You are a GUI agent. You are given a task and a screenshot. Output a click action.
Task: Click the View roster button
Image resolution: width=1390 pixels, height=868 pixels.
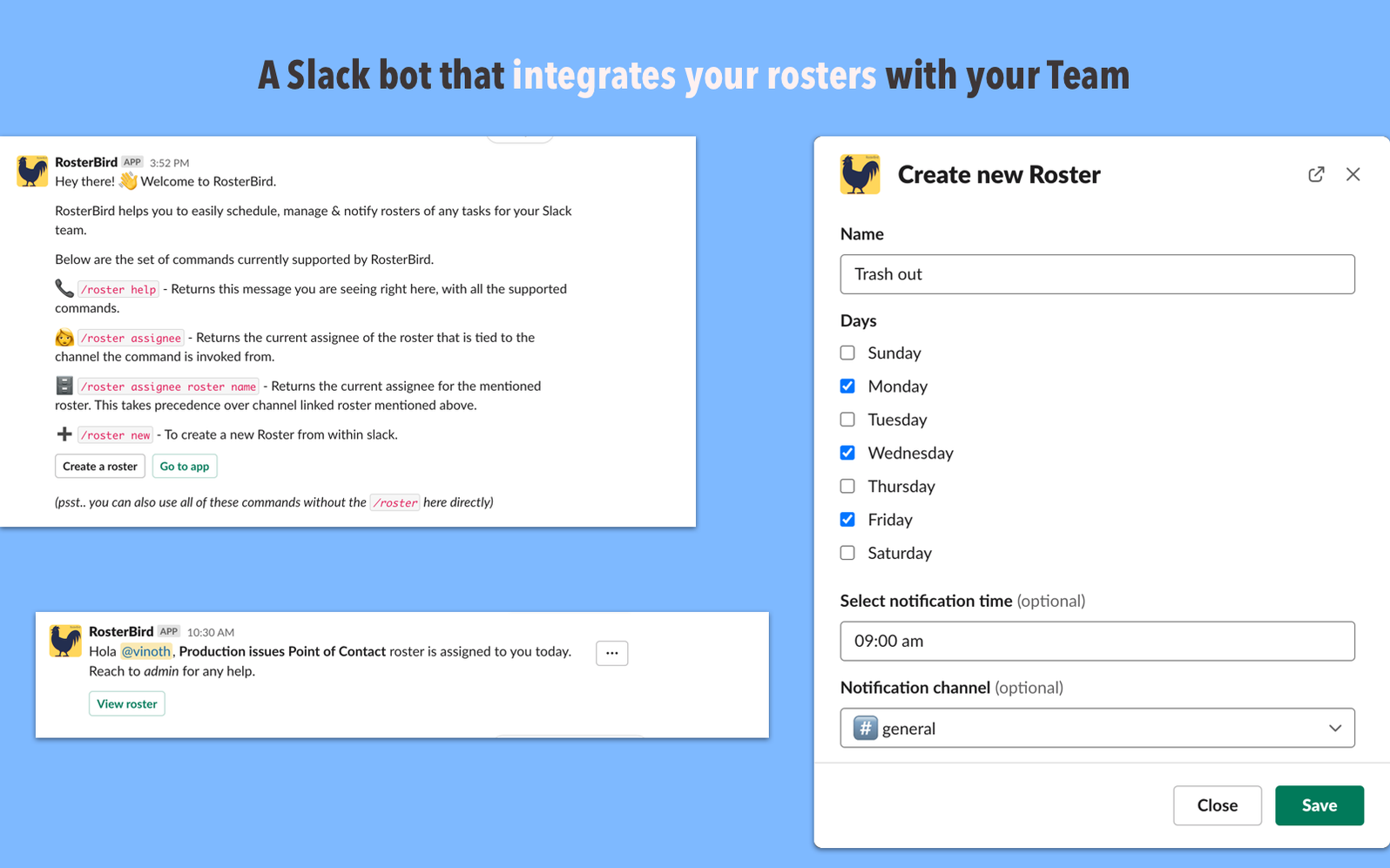click(x=127, y=703)
